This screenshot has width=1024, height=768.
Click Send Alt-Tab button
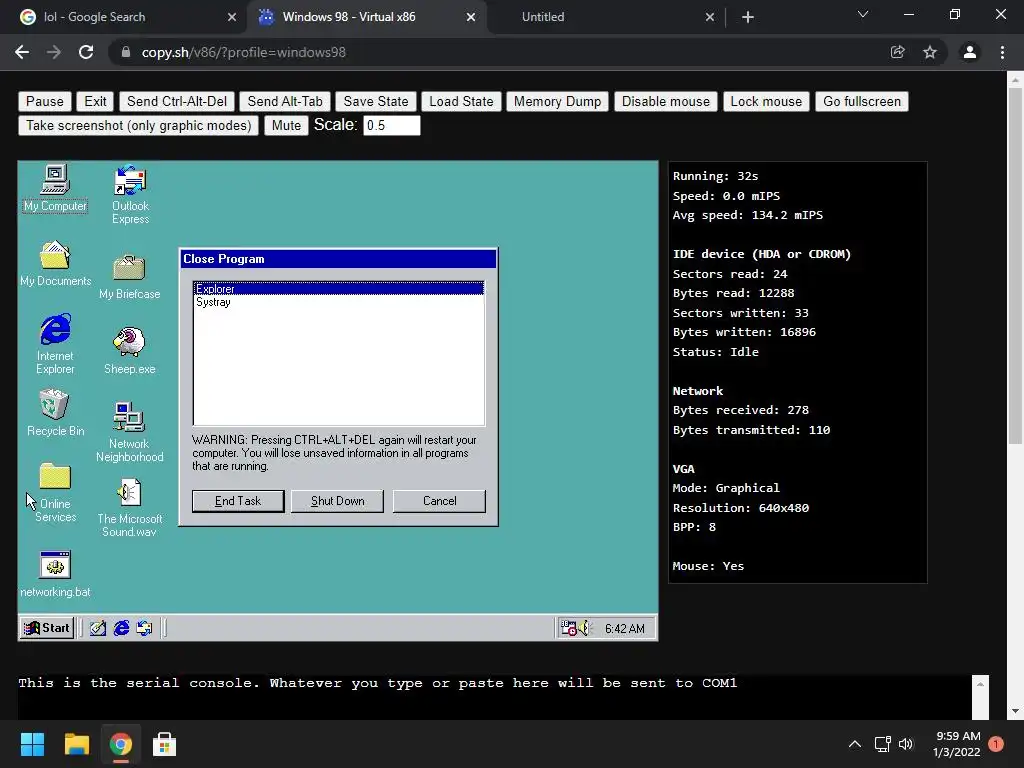coord(285,101)
